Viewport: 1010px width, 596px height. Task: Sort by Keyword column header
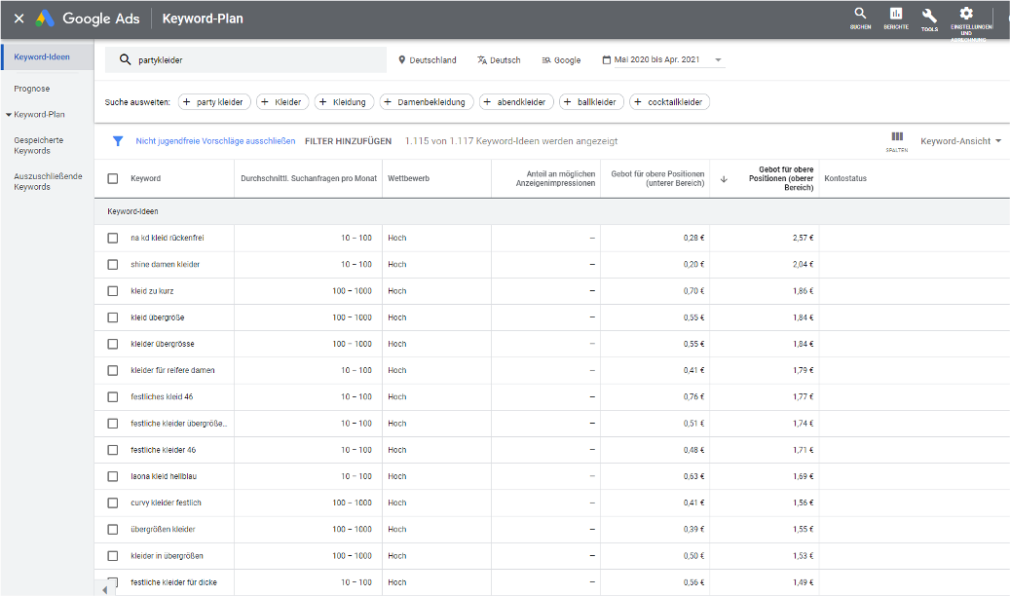pyautogui.click(x=146, y=178)
